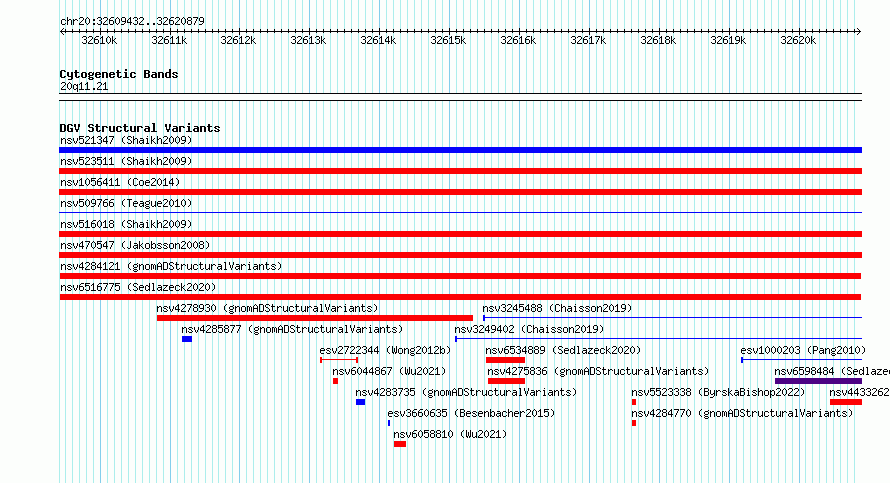890x483 pixels.
Task: Open the nsv5523338 (ByrskaBishop2022) label
Action: [718, 392]
